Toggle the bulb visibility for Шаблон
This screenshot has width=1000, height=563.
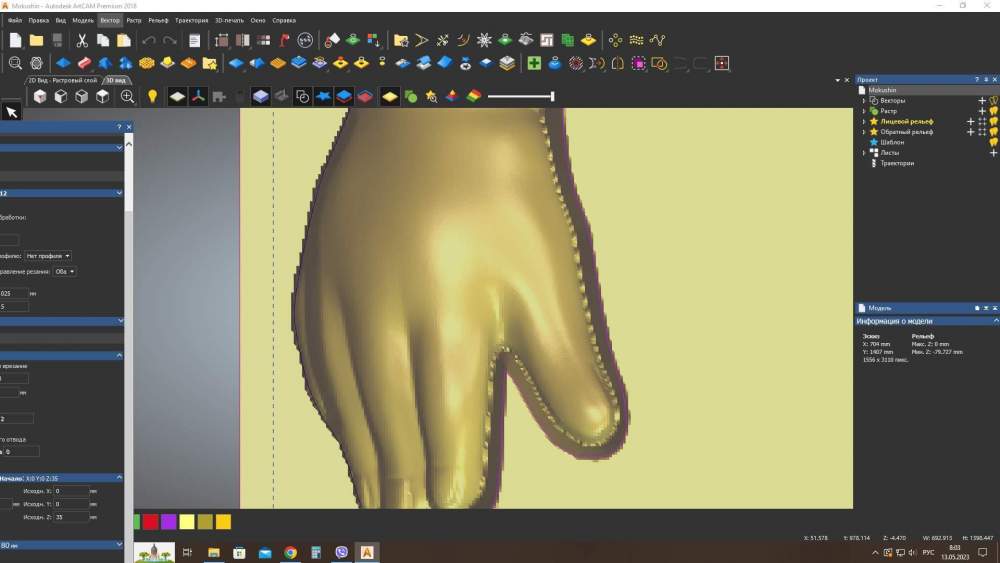[994, 142]
